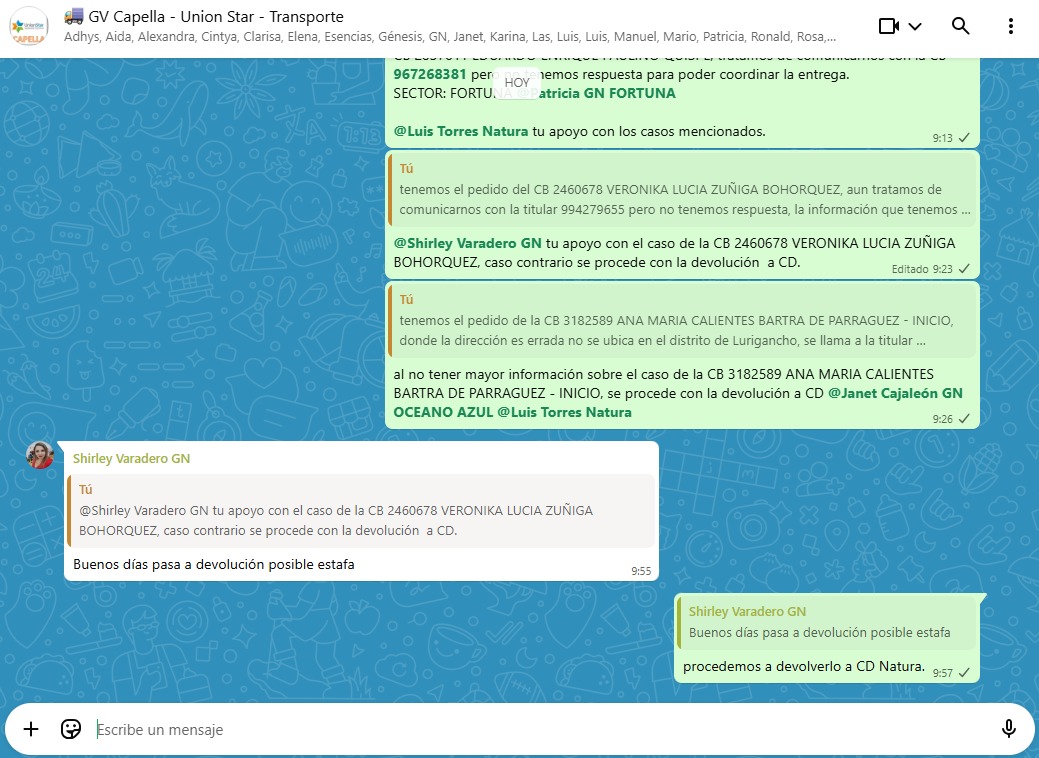Open quoted reply inside Shirley's white message
Viewport: 1039px width, 758px height.
click(360, 510)
